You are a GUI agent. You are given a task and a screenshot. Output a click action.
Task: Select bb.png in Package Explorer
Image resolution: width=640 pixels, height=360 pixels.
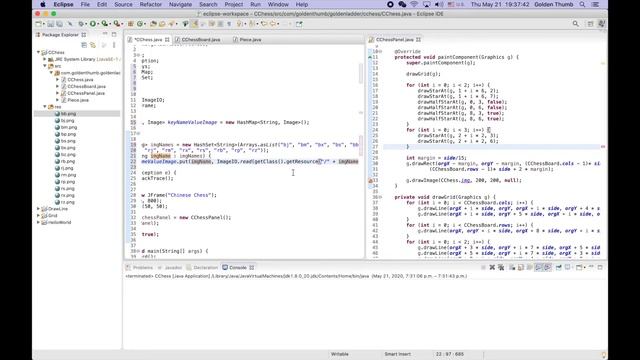pyautogui.click(x=68, y=113)
